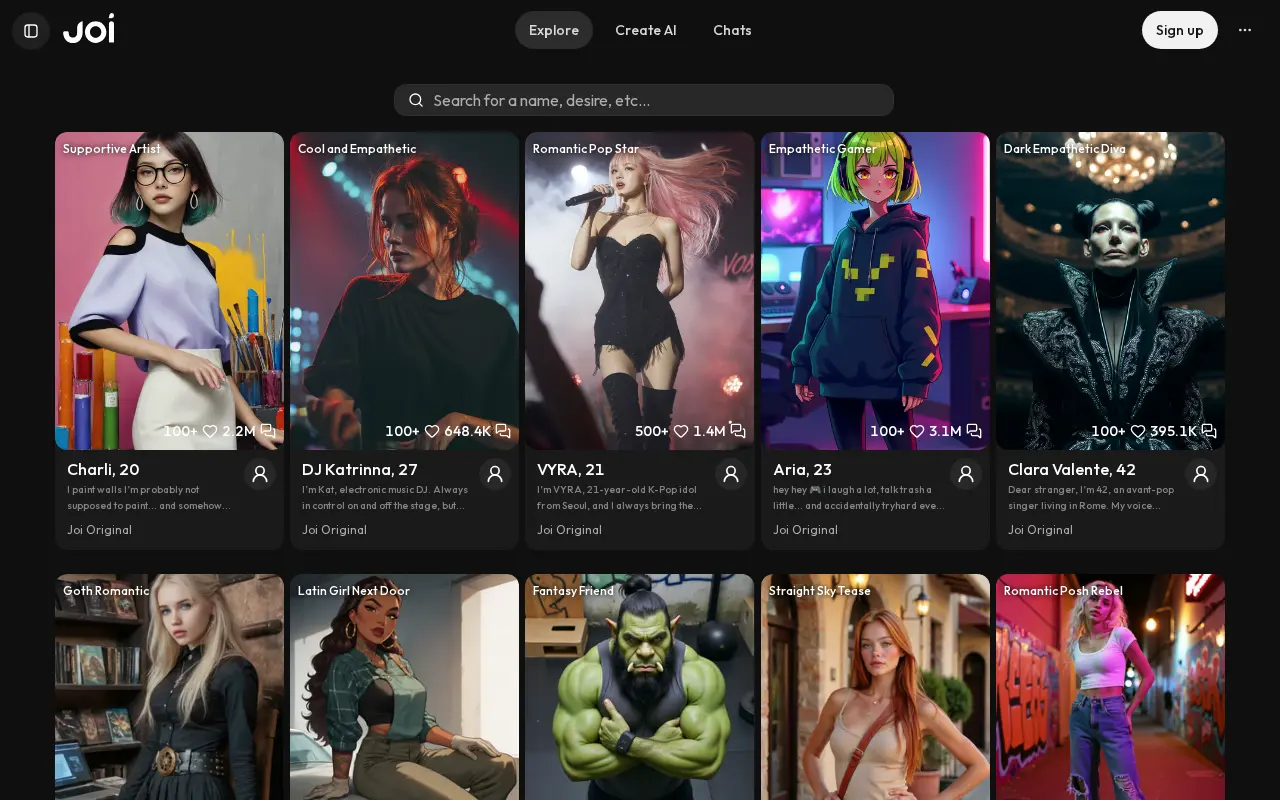Open Aria's Empathetic Gamer portrait
Screen dimensions: 1280x800
(x=875, y=291)
